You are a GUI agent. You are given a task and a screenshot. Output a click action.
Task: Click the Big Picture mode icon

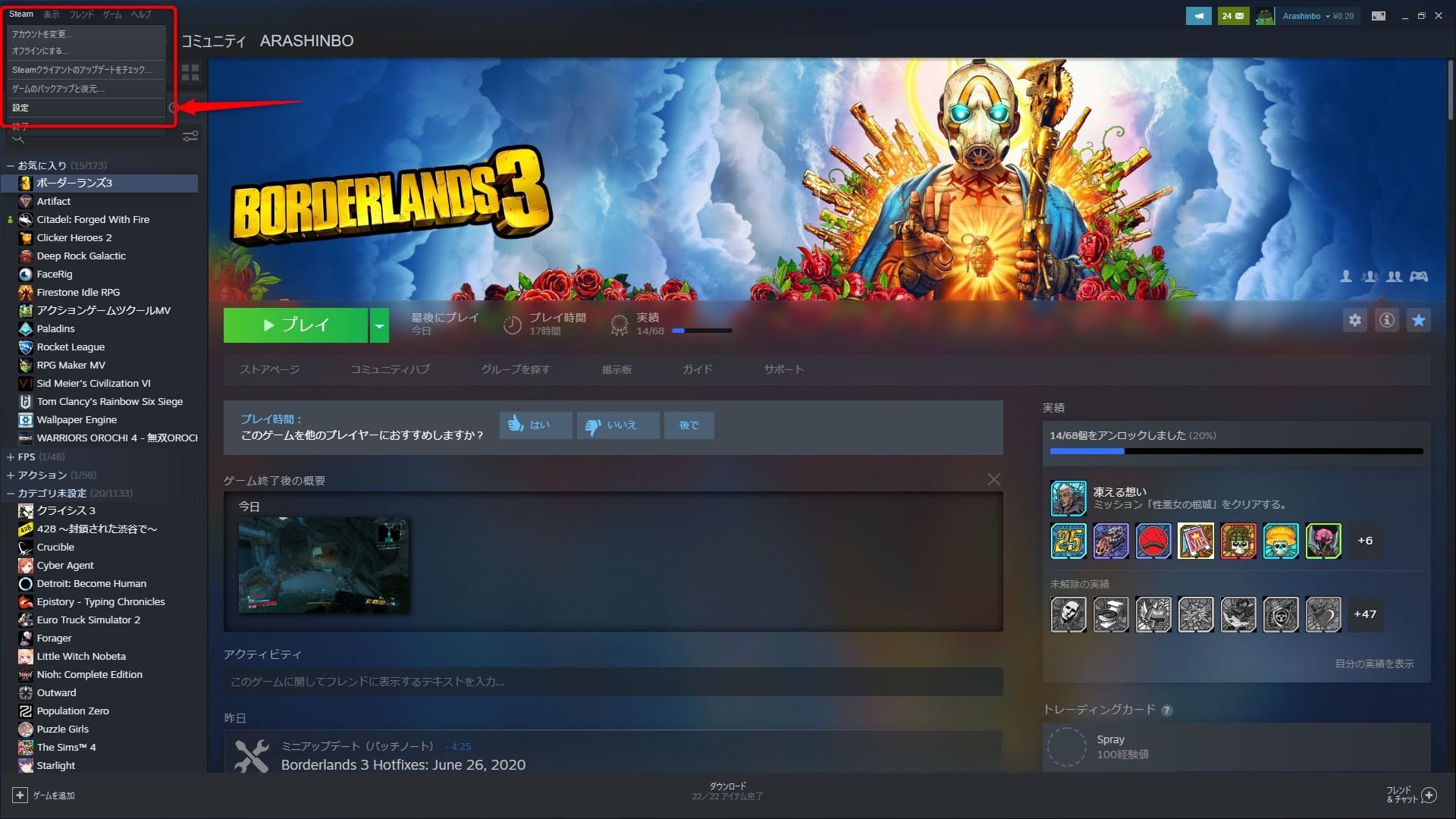[x=1379, y=16]
